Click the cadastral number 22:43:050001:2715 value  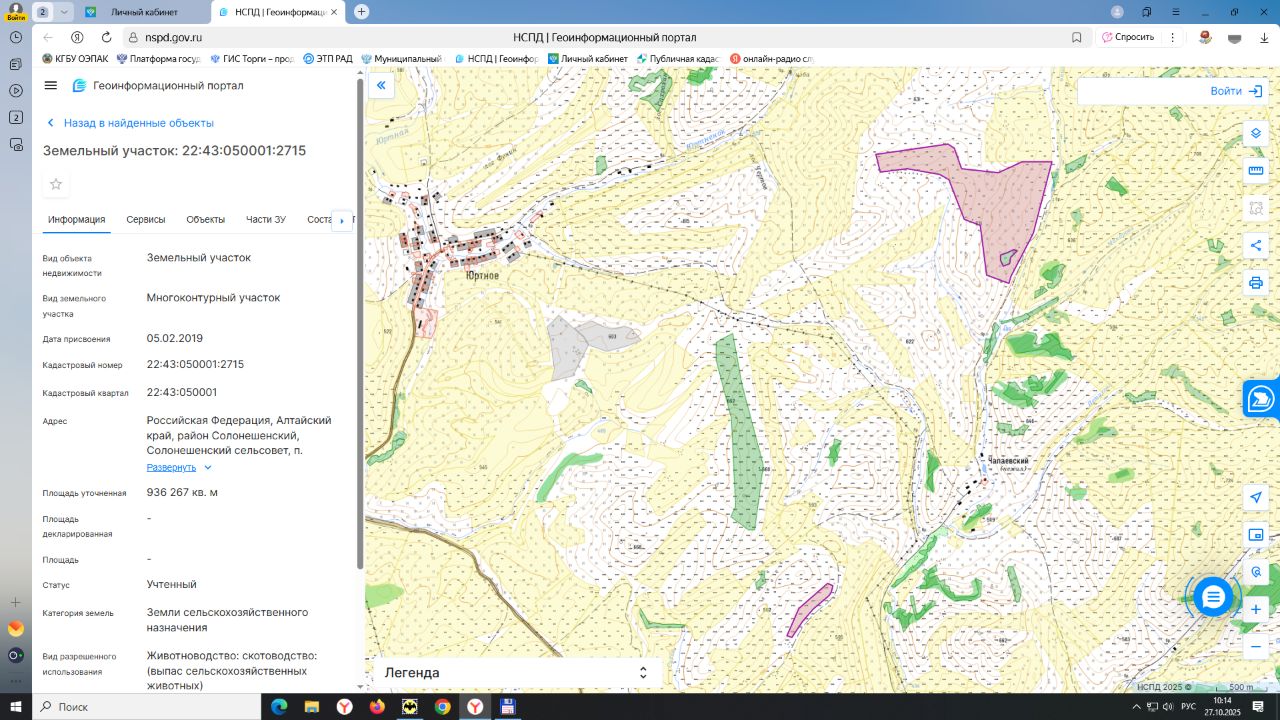[195, 365]
